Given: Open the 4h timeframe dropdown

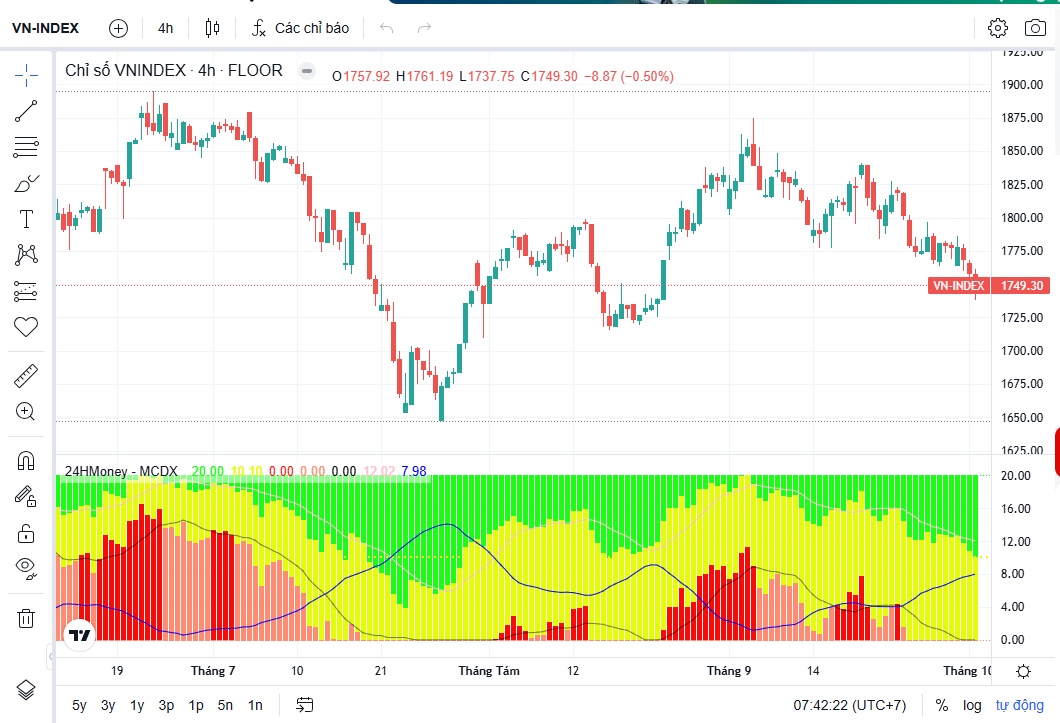Looking at the screenshot, I should 166,28.
